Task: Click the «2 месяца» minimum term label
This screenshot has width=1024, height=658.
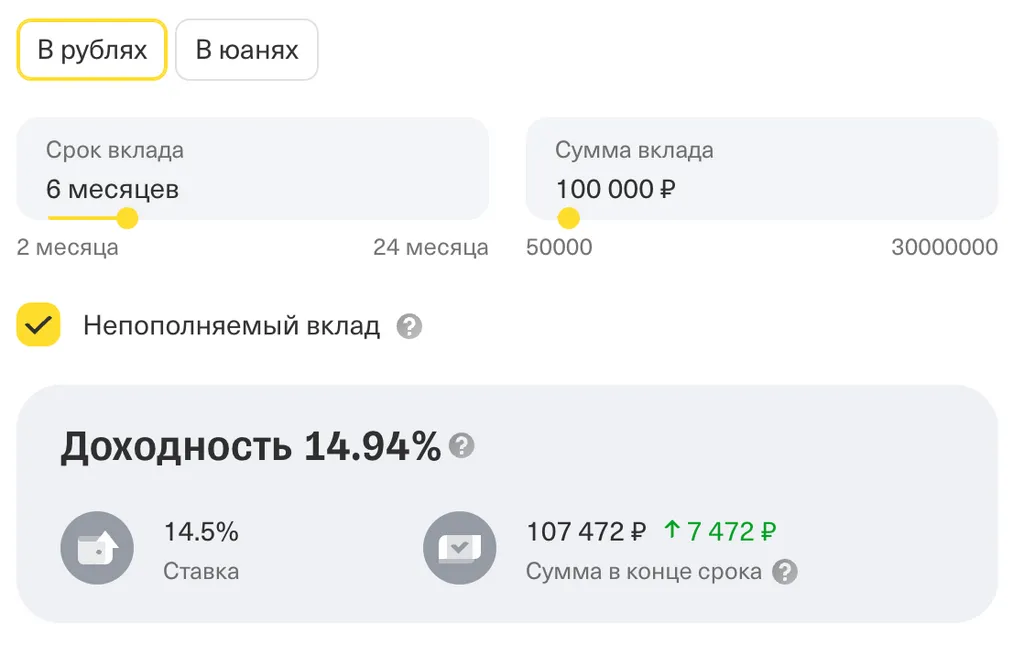Action: pyautogui.click(x=68, y=247)
